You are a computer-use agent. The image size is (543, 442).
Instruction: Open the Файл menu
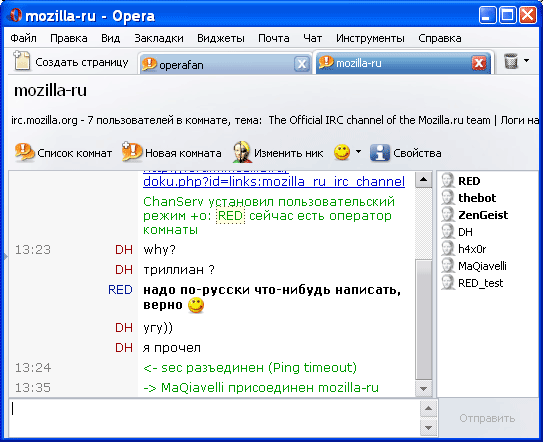click(x=24, y=38)
